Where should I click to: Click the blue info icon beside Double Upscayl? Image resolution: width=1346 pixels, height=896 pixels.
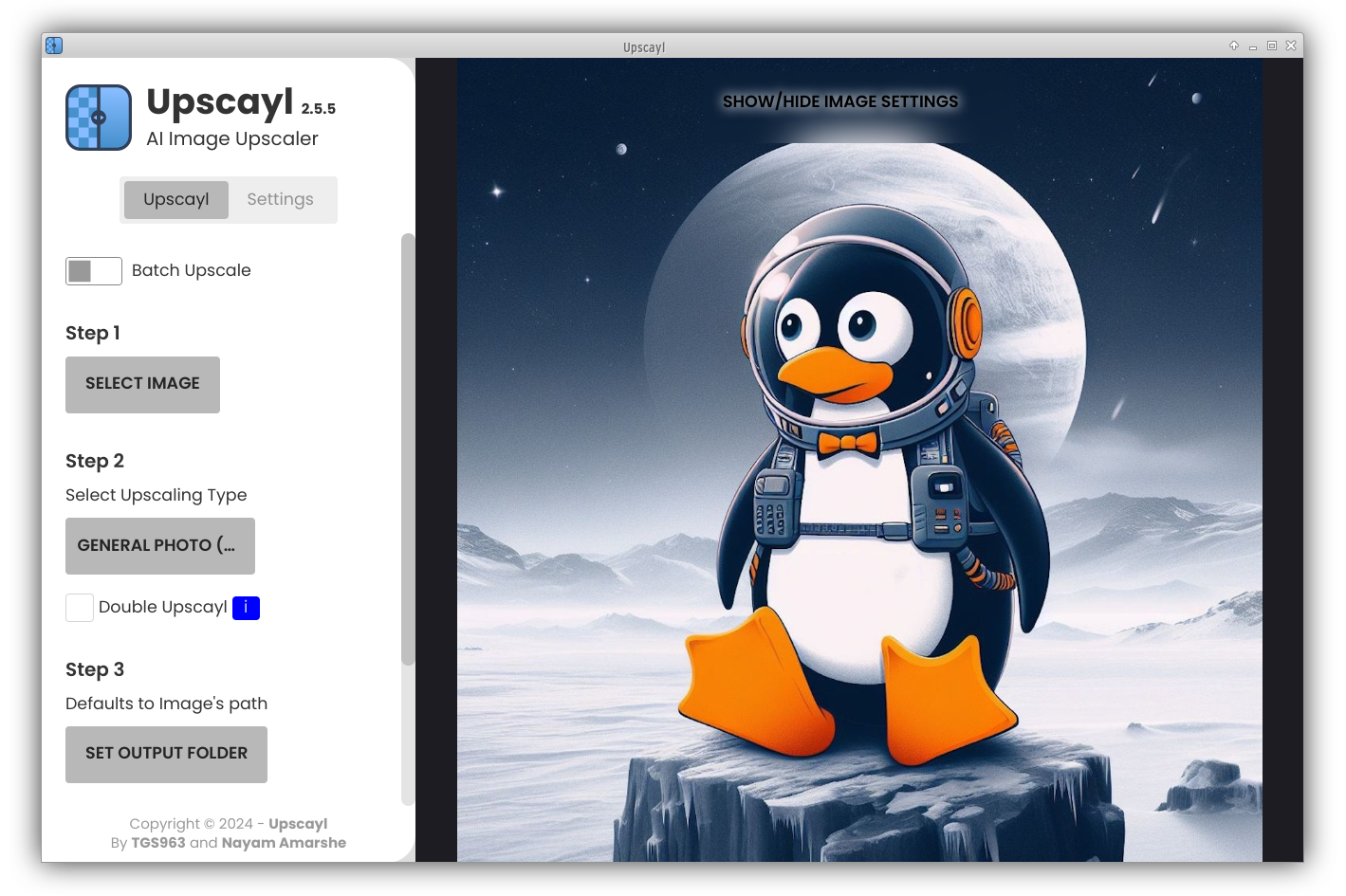pyautogui.click(x=246, y=608)
